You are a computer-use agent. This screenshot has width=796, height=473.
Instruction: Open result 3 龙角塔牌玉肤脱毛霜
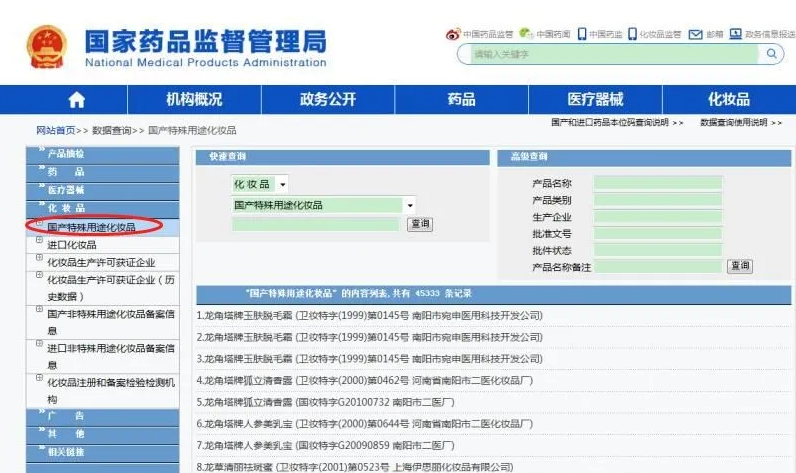point(370,359)
